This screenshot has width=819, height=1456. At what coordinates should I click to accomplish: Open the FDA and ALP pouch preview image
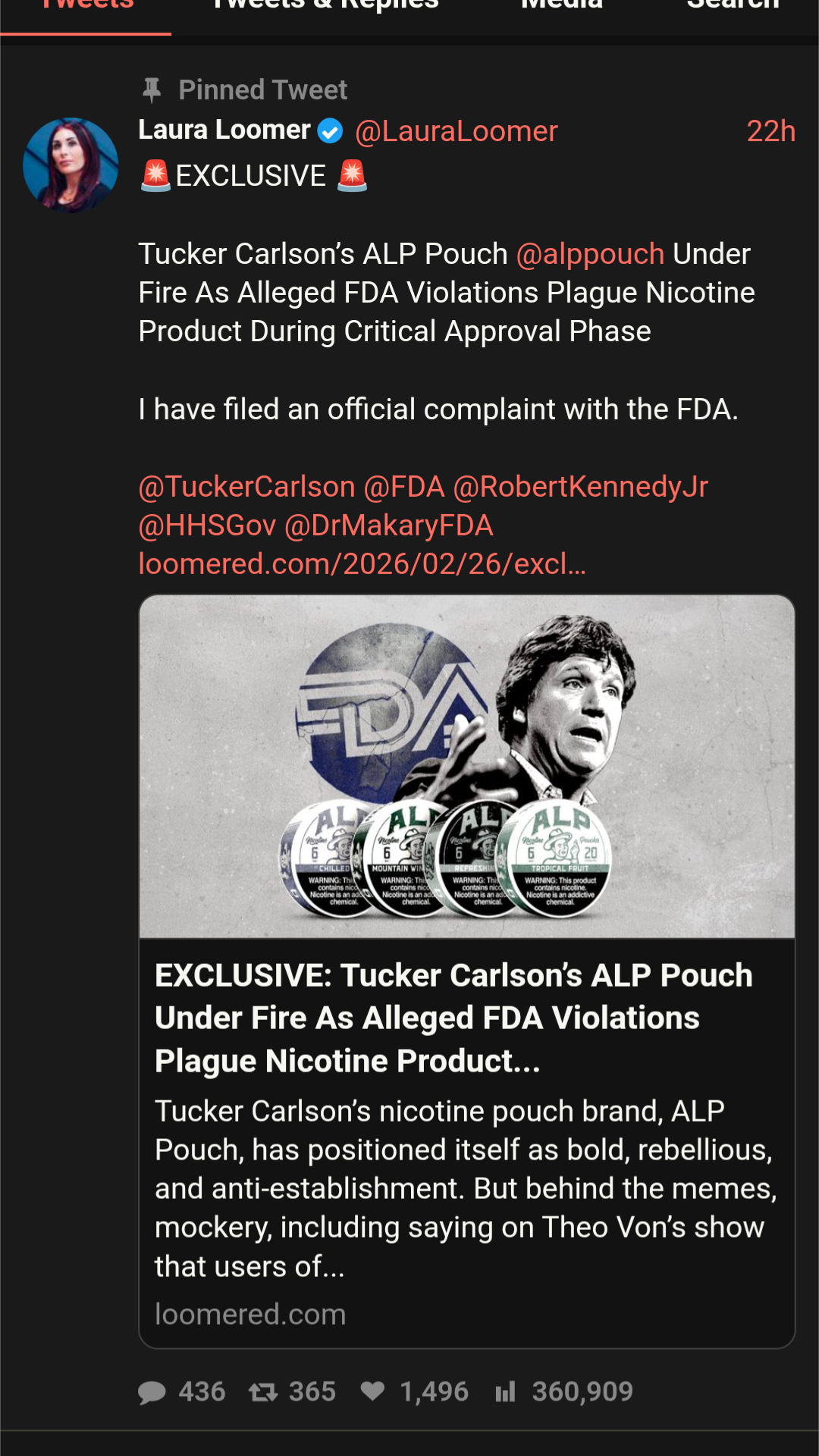point(466,766)
